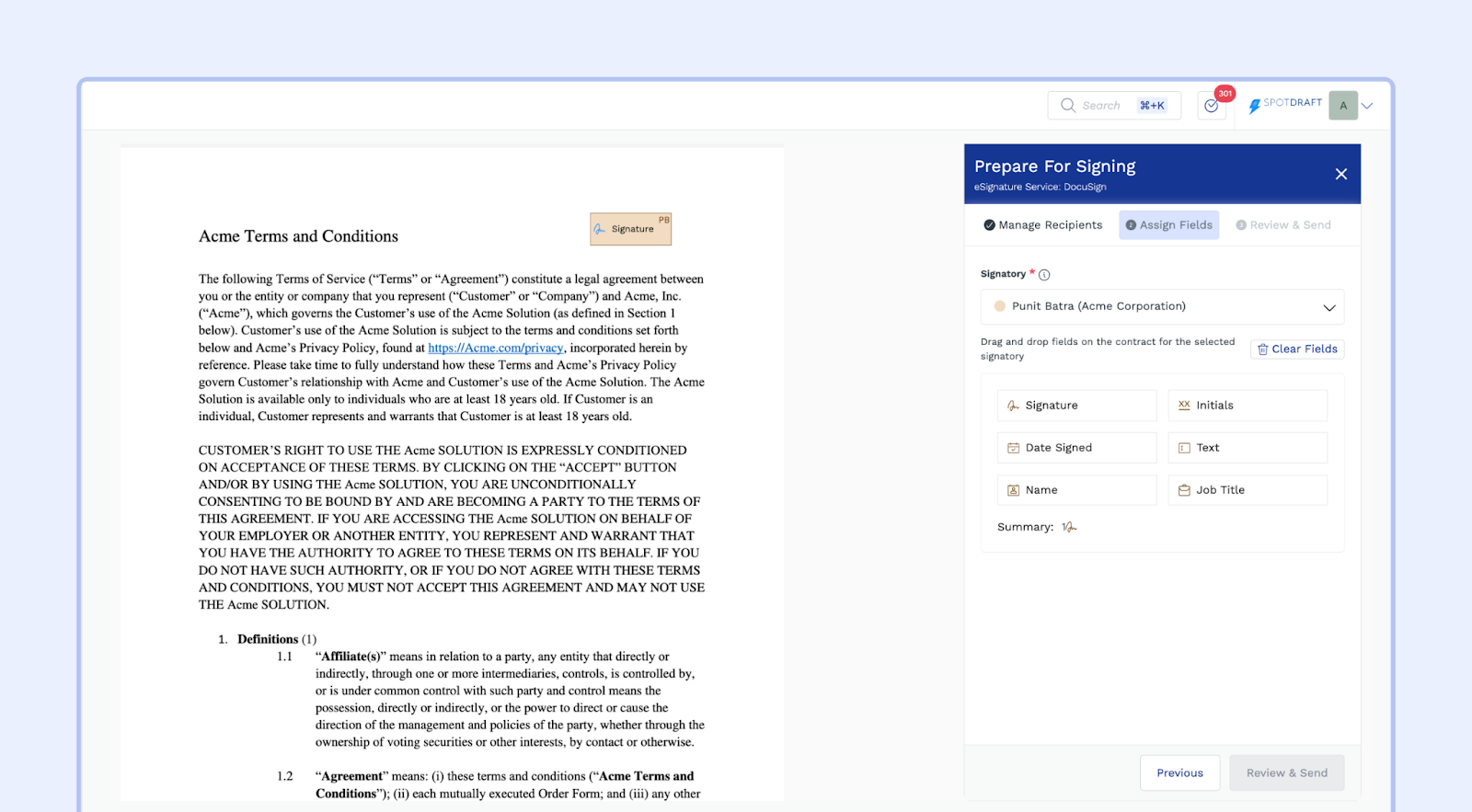Close the Prepare For Signing panel
Screen dimensions: 1472x812
(1341, 174)
